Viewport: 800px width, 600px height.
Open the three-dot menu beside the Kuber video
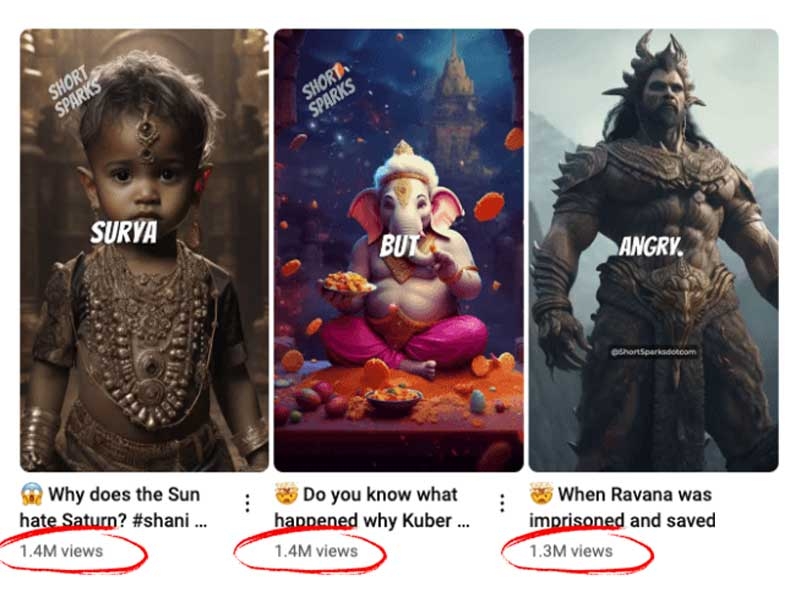(x=502, y=503)
